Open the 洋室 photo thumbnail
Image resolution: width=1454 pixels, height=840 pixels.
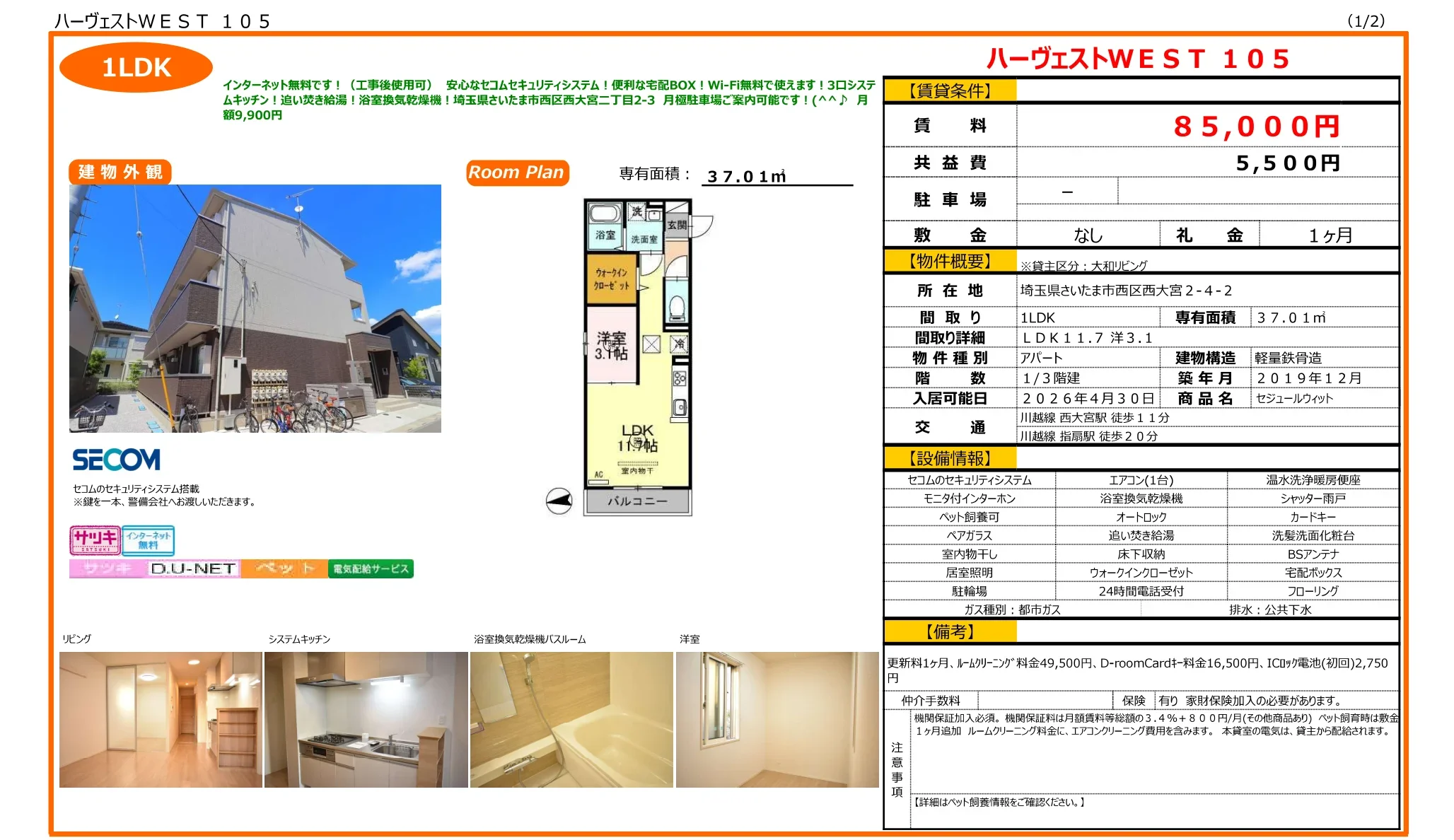(777, 719)
